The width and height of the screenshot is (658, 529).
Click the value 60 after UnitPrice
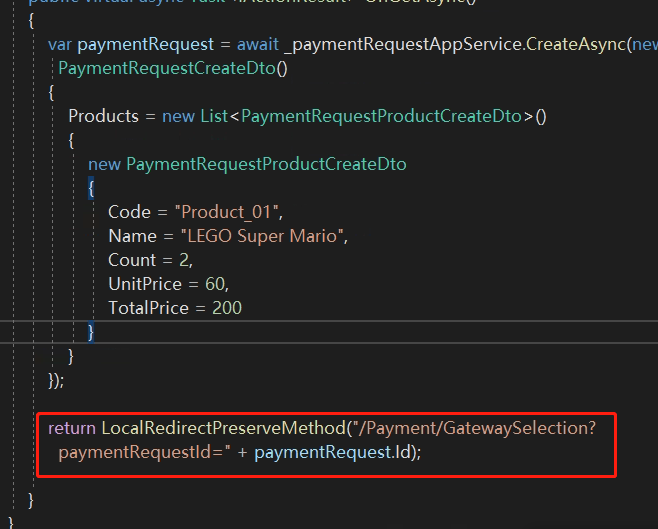coord(215,284)
